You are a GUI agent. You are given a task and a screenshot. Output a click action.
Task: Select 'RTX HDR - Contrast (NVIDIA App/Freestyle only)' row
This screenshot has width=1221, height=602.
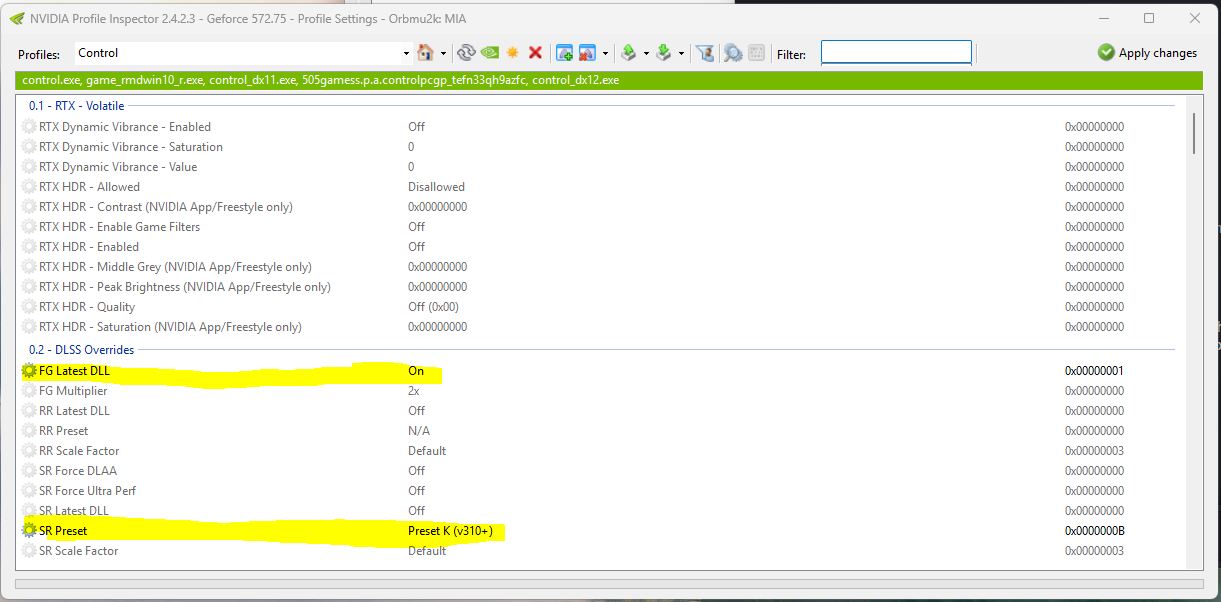(600, 207)
